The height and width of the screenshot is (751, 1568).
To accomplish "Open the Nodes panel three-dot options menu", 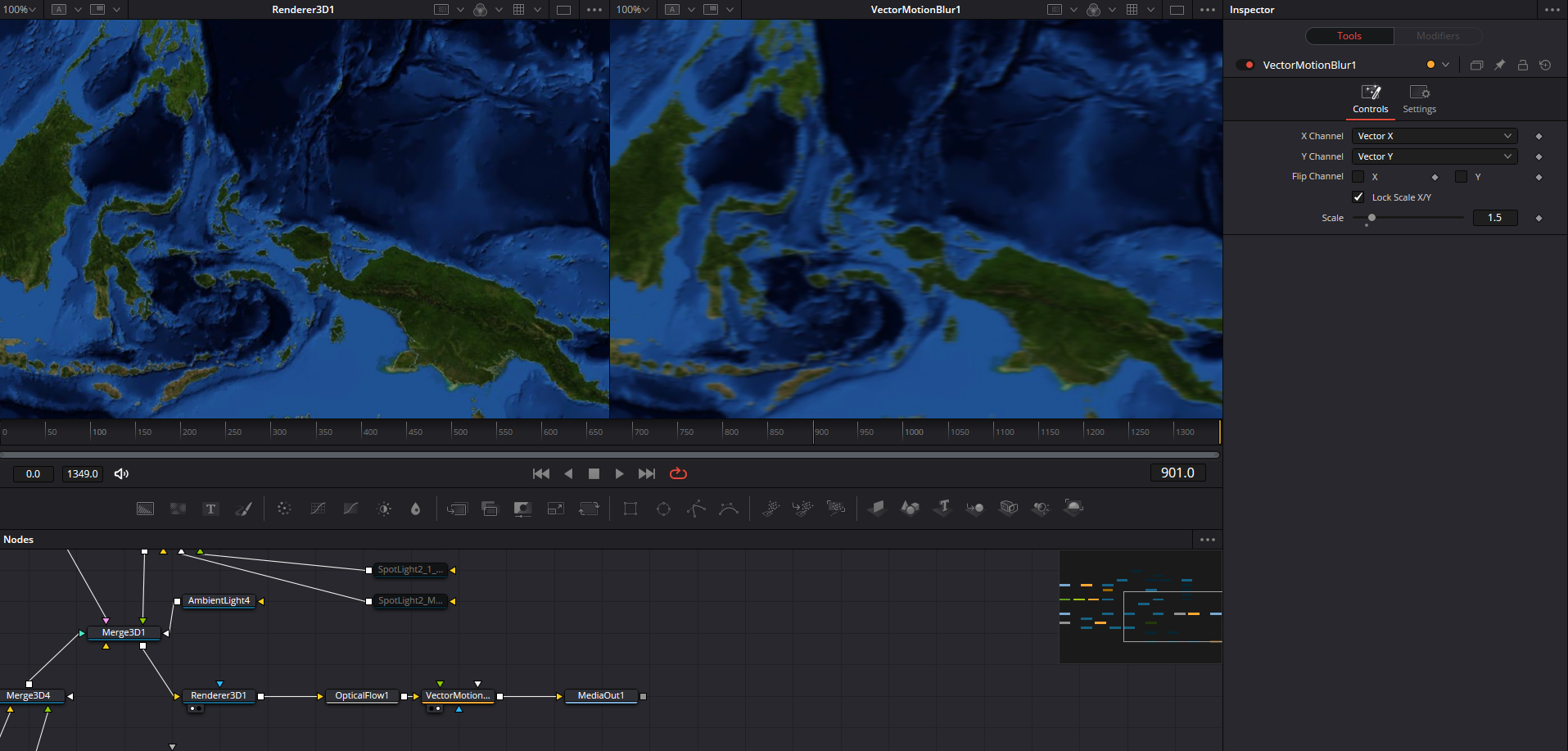I will pyautogui.click(x=1208, y=540).
